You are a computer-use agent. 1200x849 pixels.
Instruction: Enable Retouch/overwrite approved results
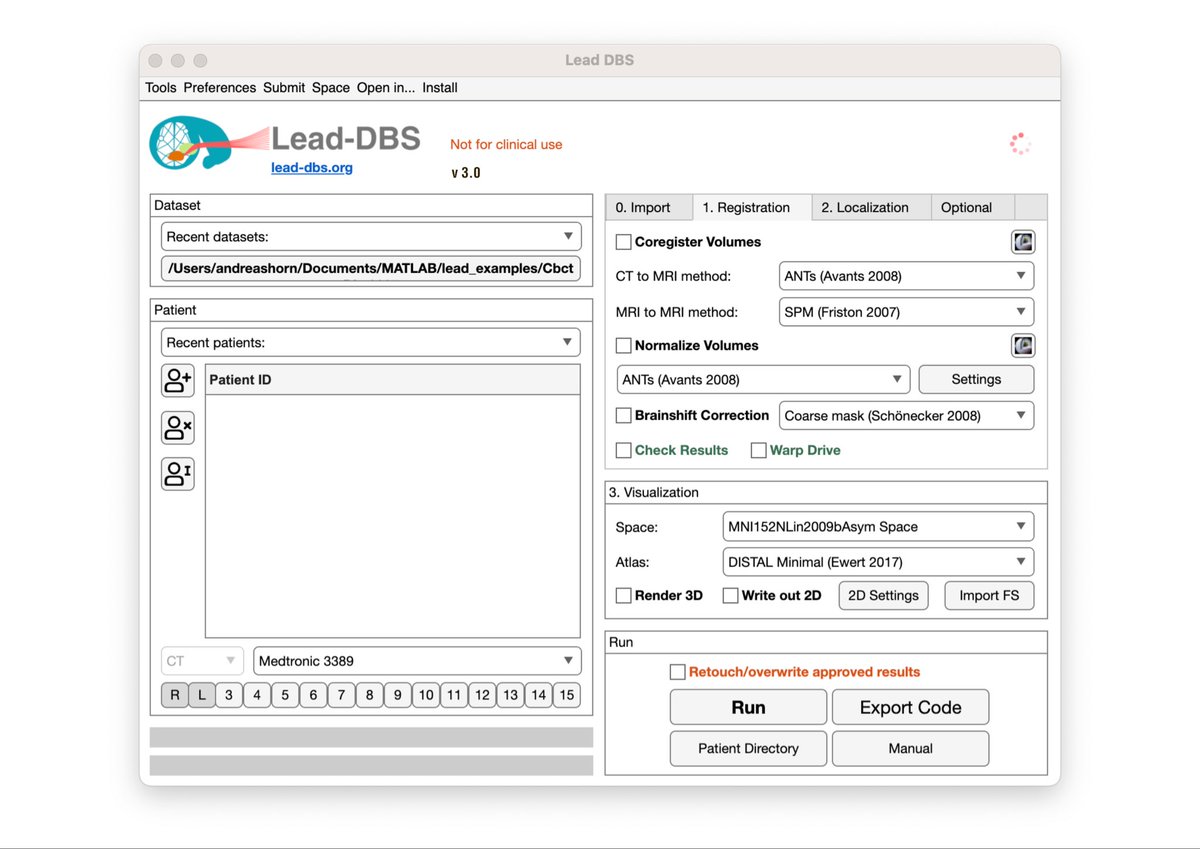point(677,672)
